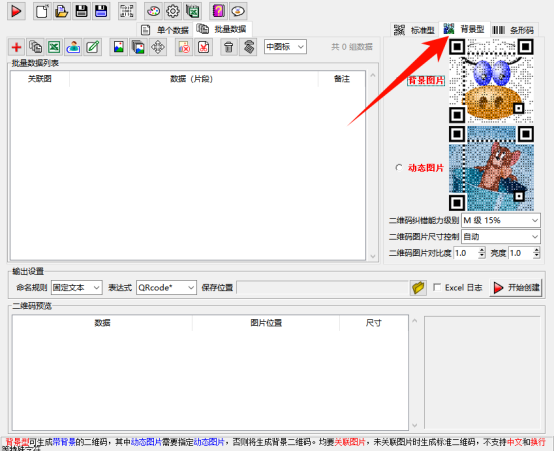Enable the Excel 日志 checkbox

point(437,287)
